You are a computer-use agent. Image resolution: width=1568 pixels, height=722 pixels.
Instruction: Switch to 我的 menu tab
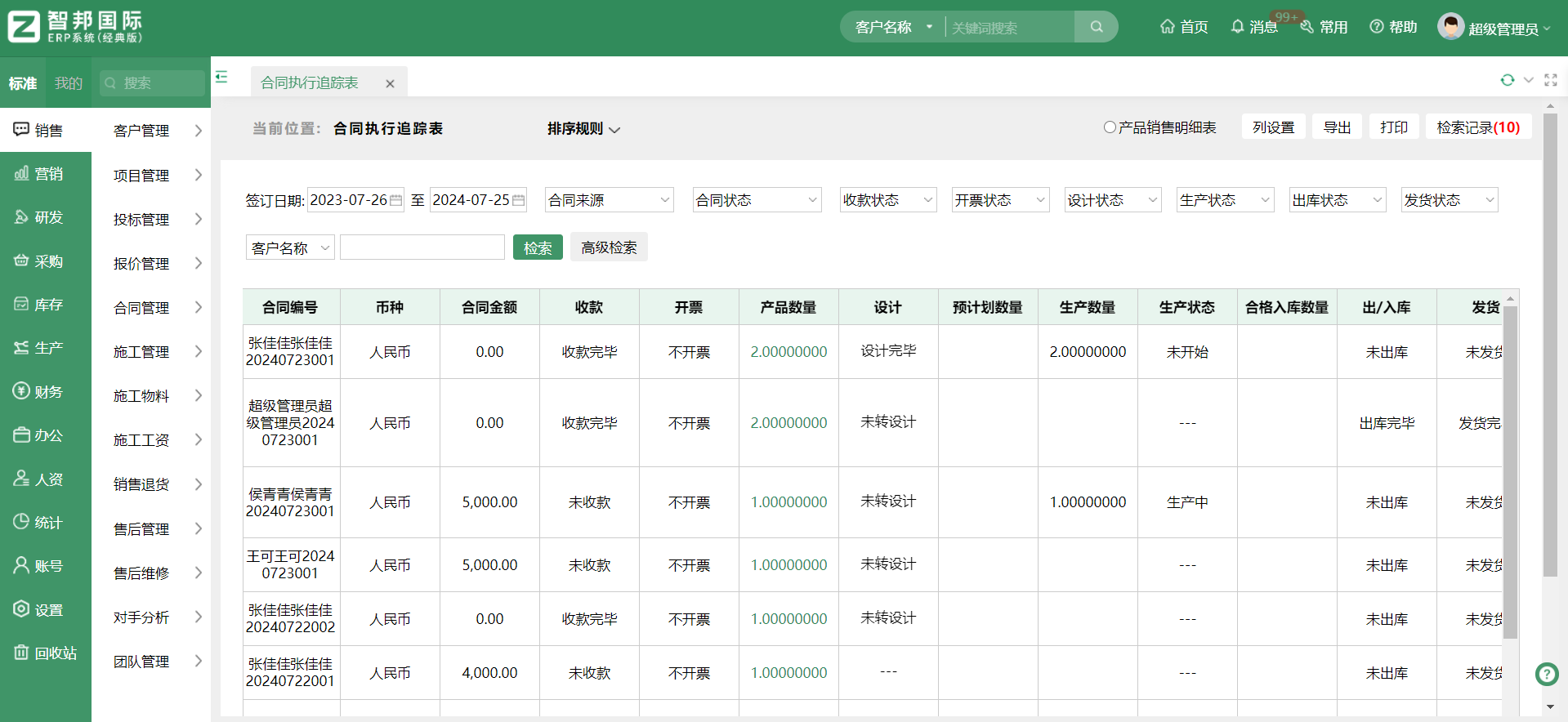[x=69, y=83]
